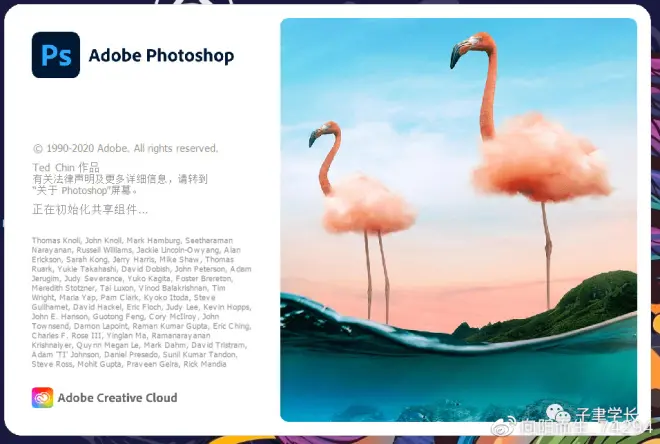Click the Ted Chin artwork credit

[x=66, y=167]
